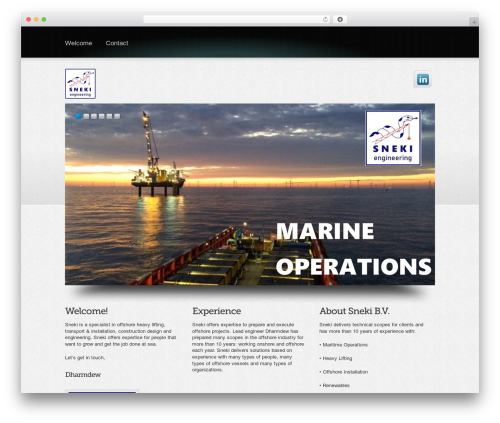The width and height of the screenshot is (500, 423).
Task: Click the Maritime Operations bullet
Action: (344, 345)
